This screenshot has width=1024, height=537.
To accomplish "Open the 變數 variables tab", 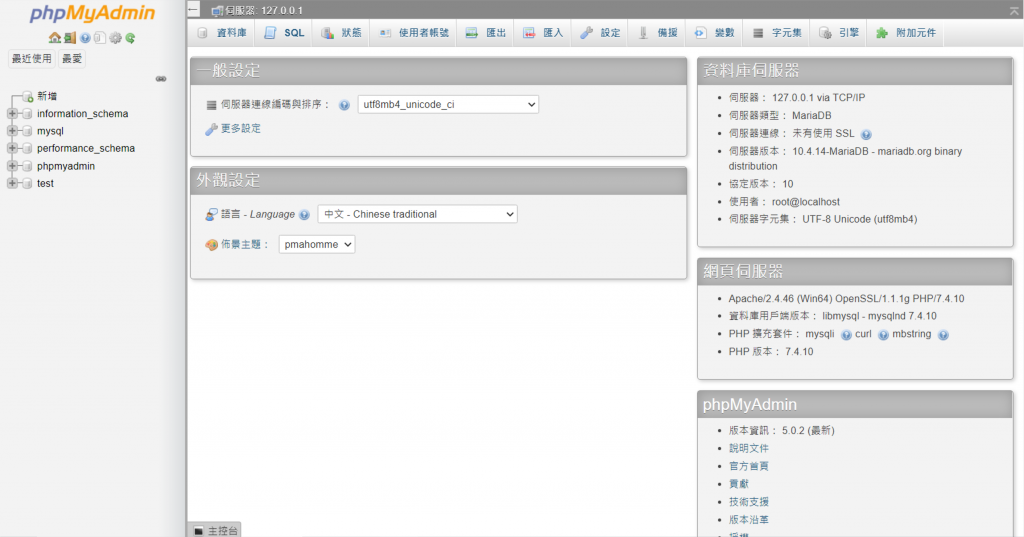I will coord(714,33).
